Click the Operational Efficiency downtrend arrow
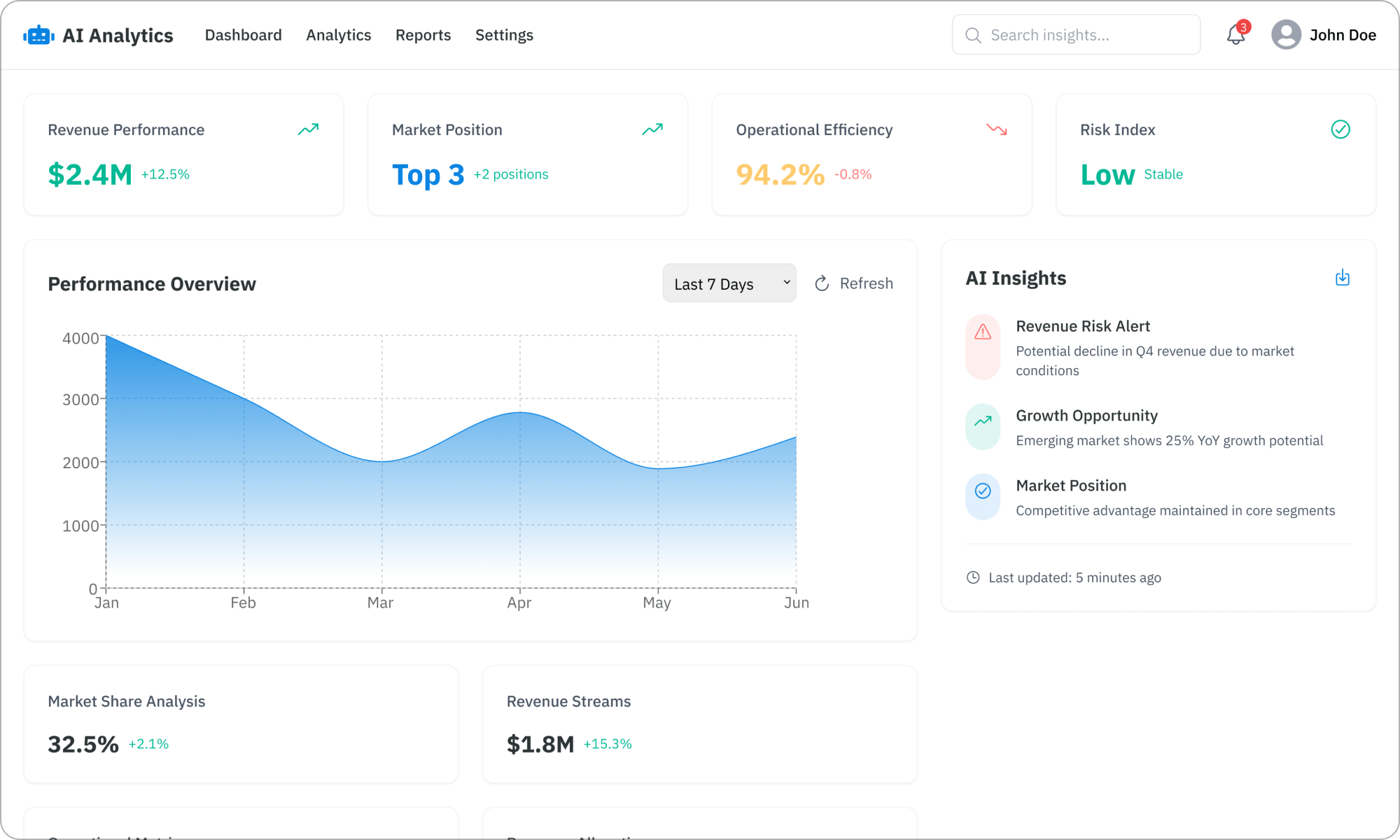 [x=997, y=129]
